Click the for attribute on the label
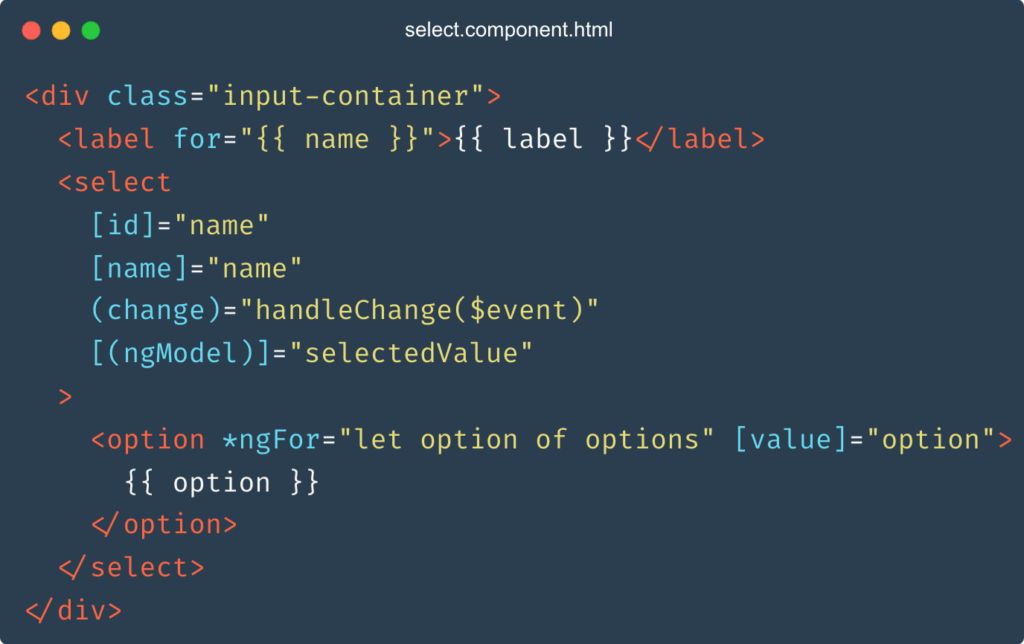The width and height of the screenshot is (1024, 644). tap(197, 139)
